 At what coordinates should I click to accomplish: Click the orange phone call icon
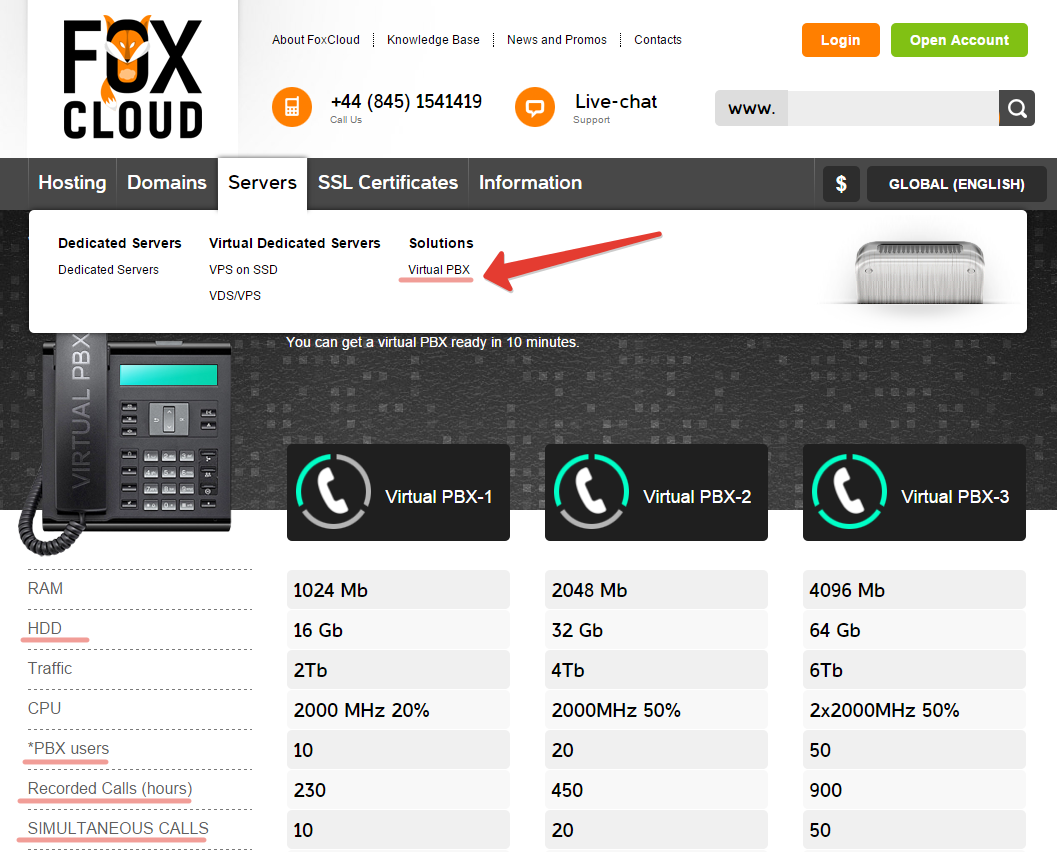[292, 107]
